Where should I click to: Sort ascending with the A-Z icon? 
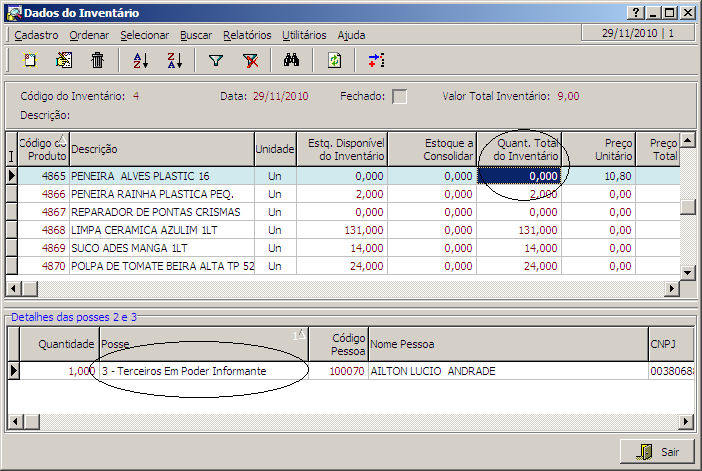[141, 60]
